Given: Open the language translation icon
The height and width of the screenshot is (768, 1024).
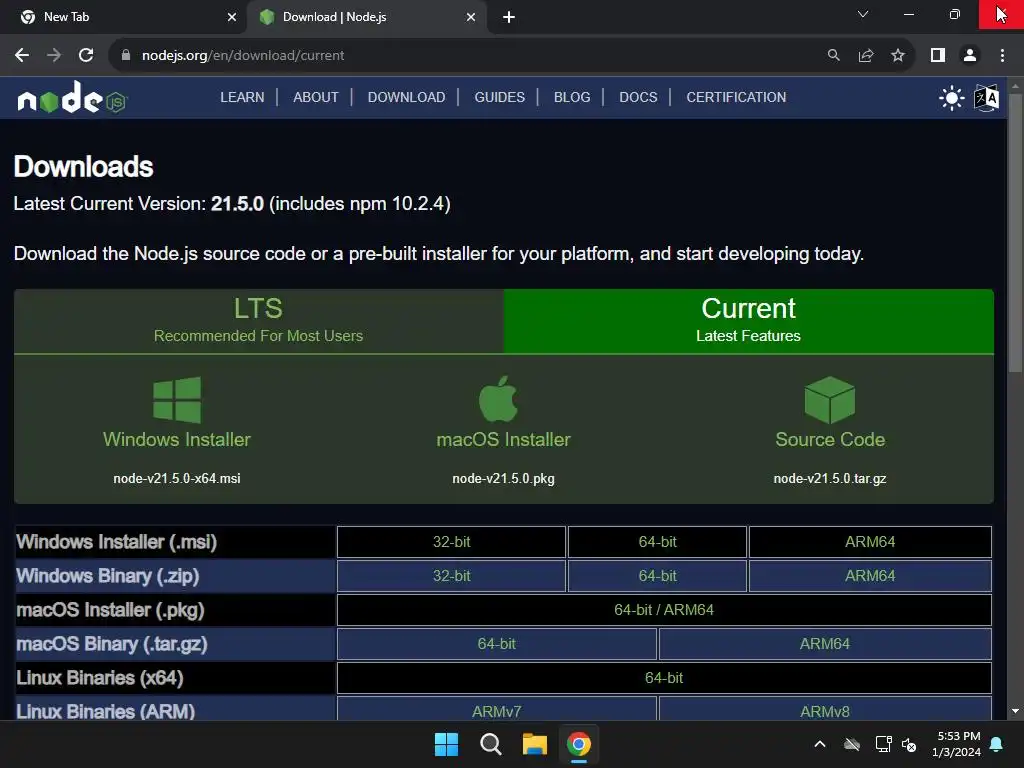Looking at the screenshot, I should point(986,98).
